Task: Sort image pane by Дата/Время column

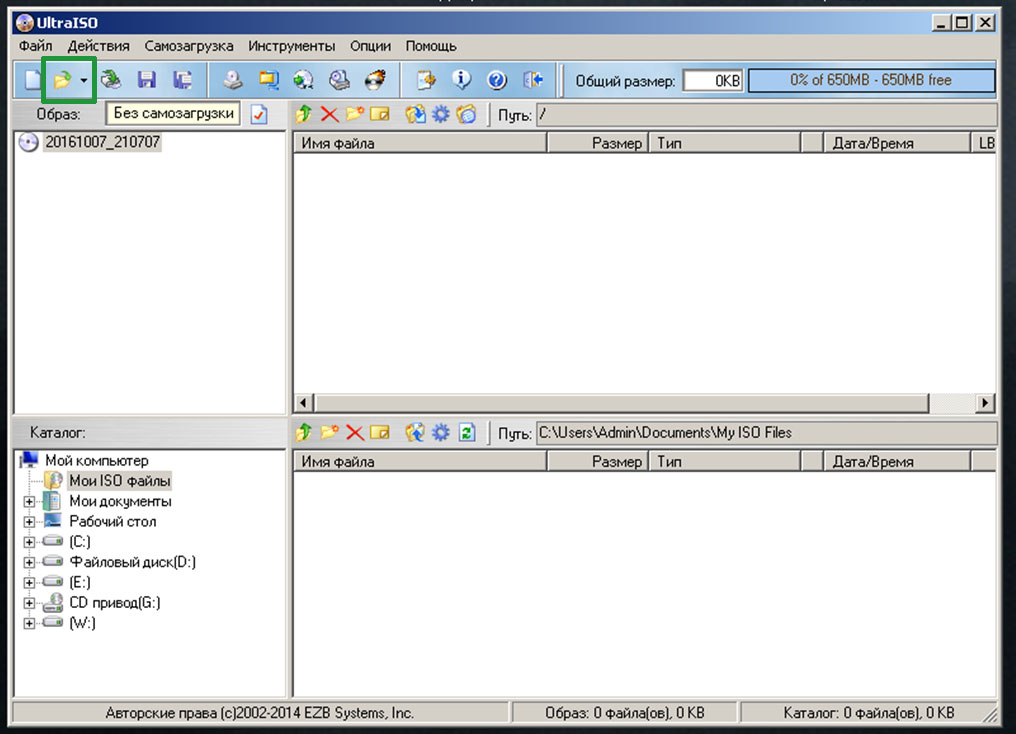Action: pos(897,143)
